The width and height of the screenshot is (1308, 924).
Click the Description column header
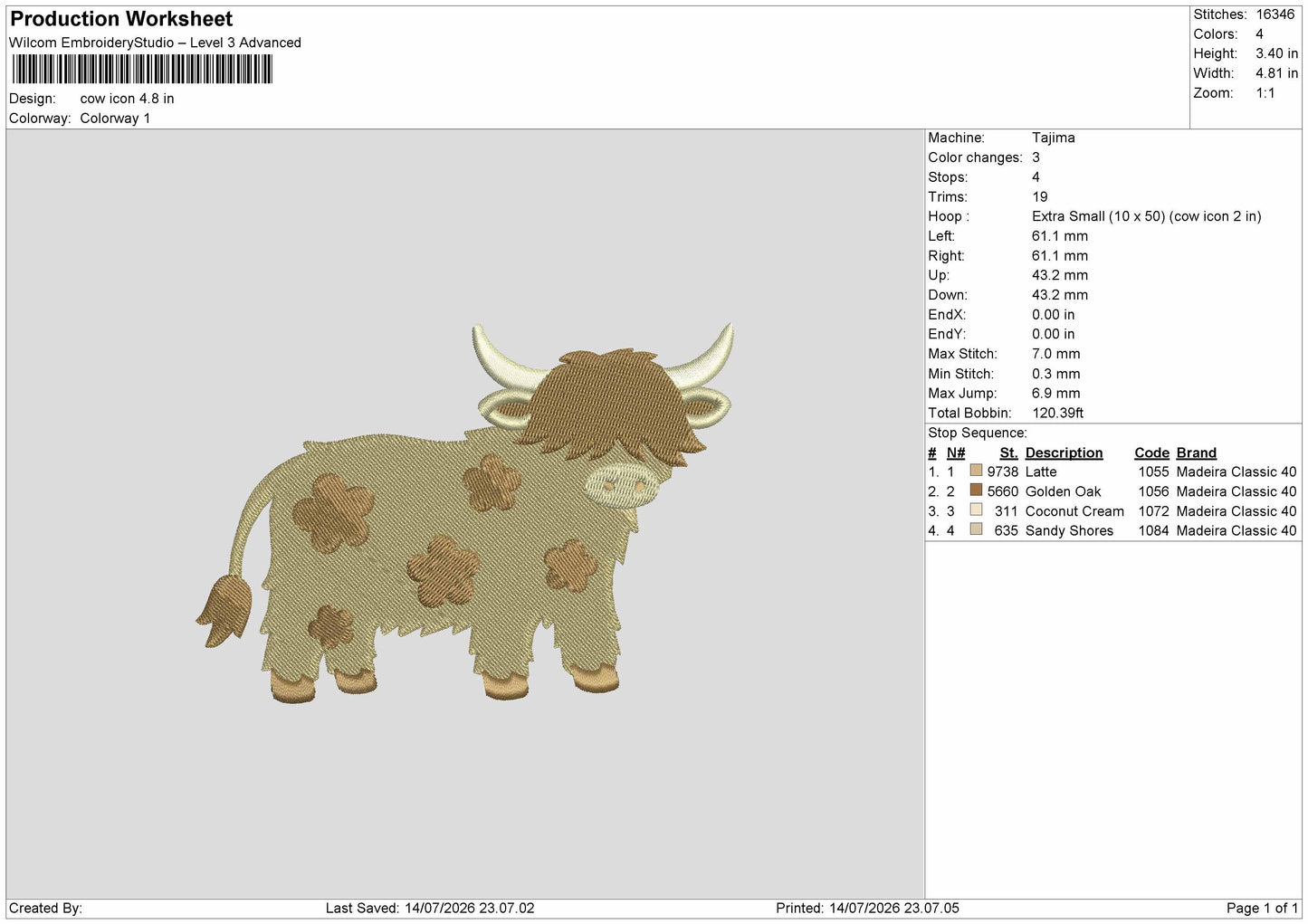tap(1064, 452)
